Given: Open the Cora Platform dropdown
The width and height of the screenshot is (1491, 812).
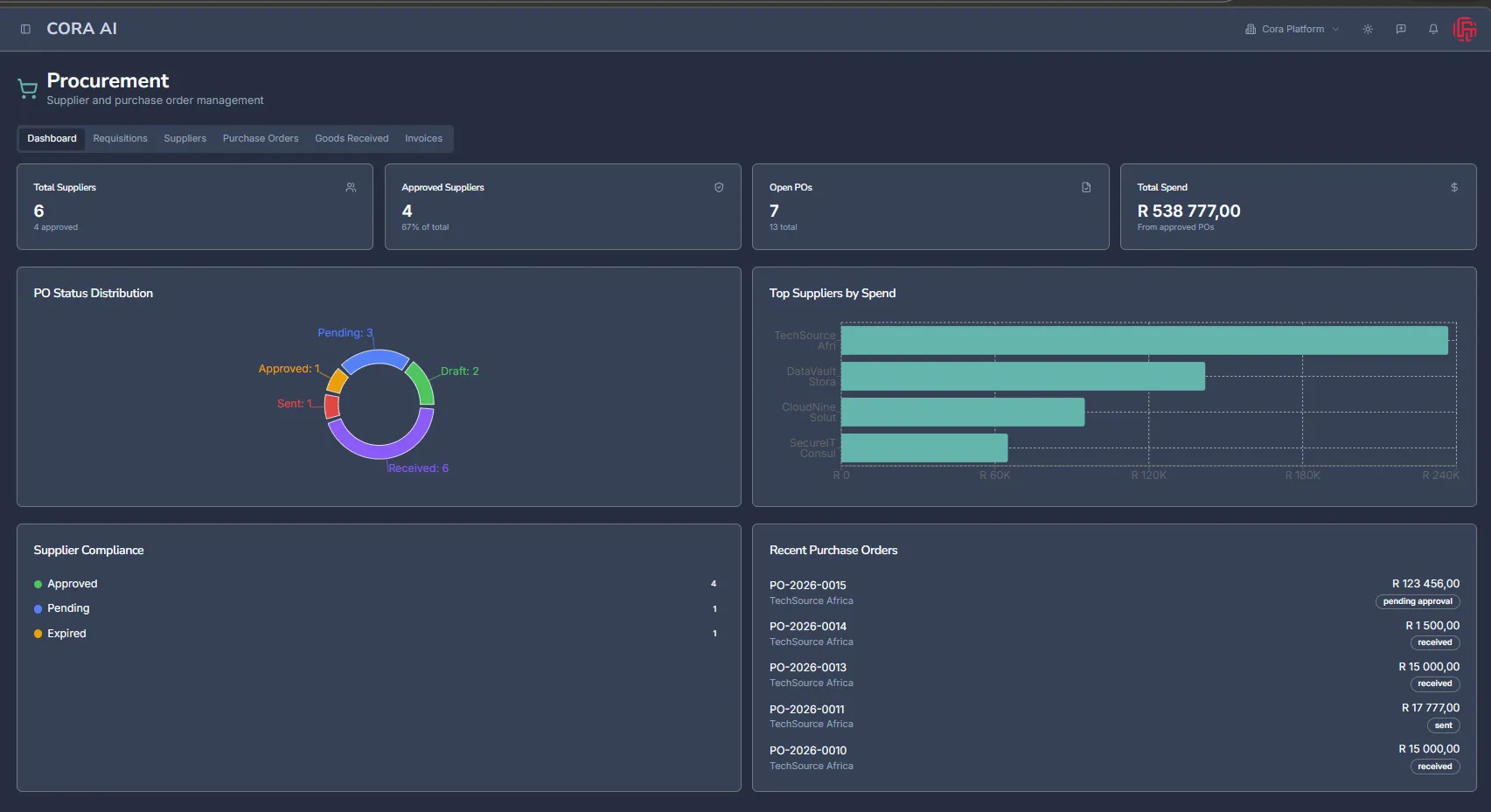Looking at the screenshot, I should (1292, 29).
